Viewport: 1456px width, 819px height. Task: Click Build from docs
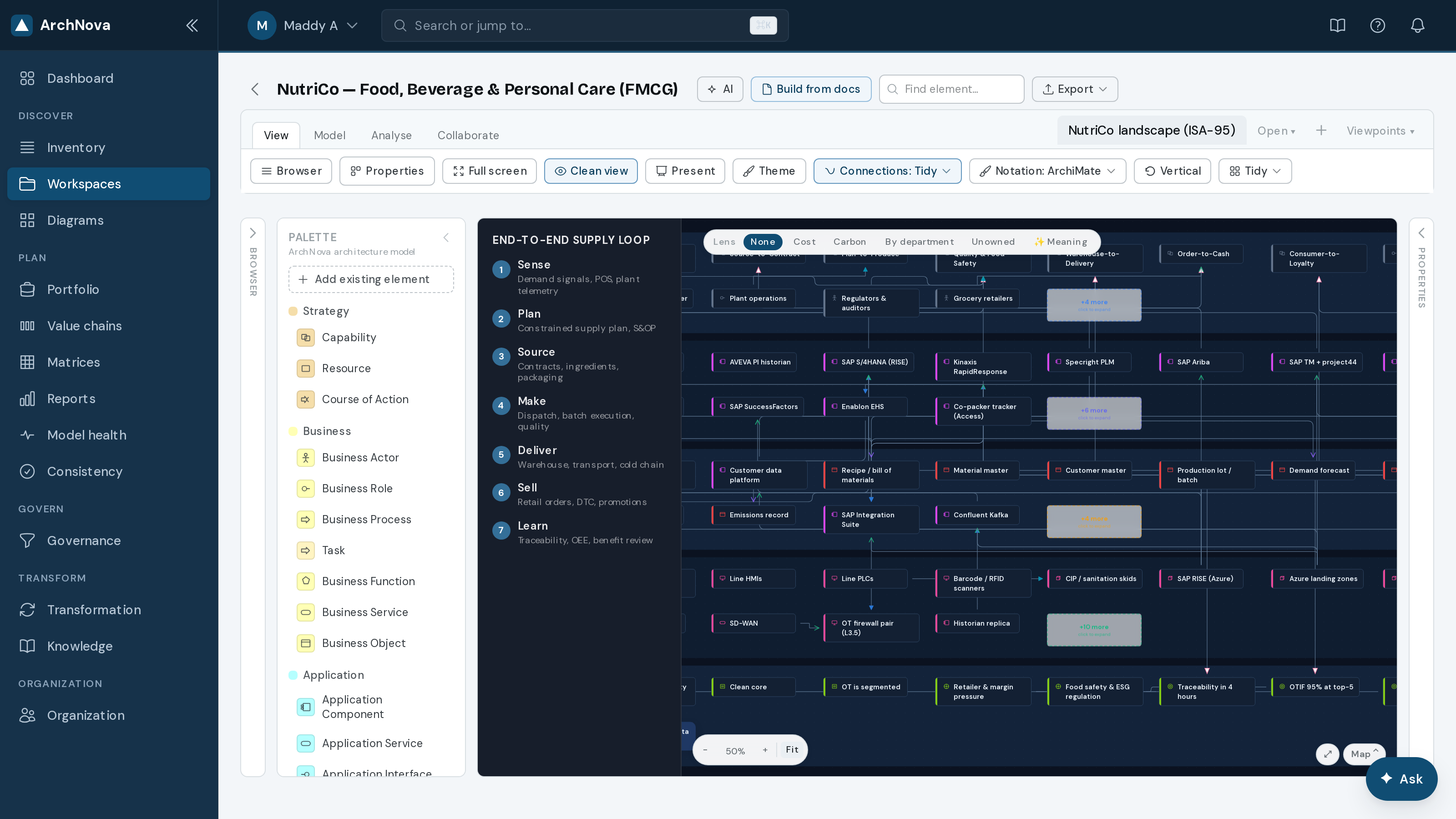[x=811, y=89]
